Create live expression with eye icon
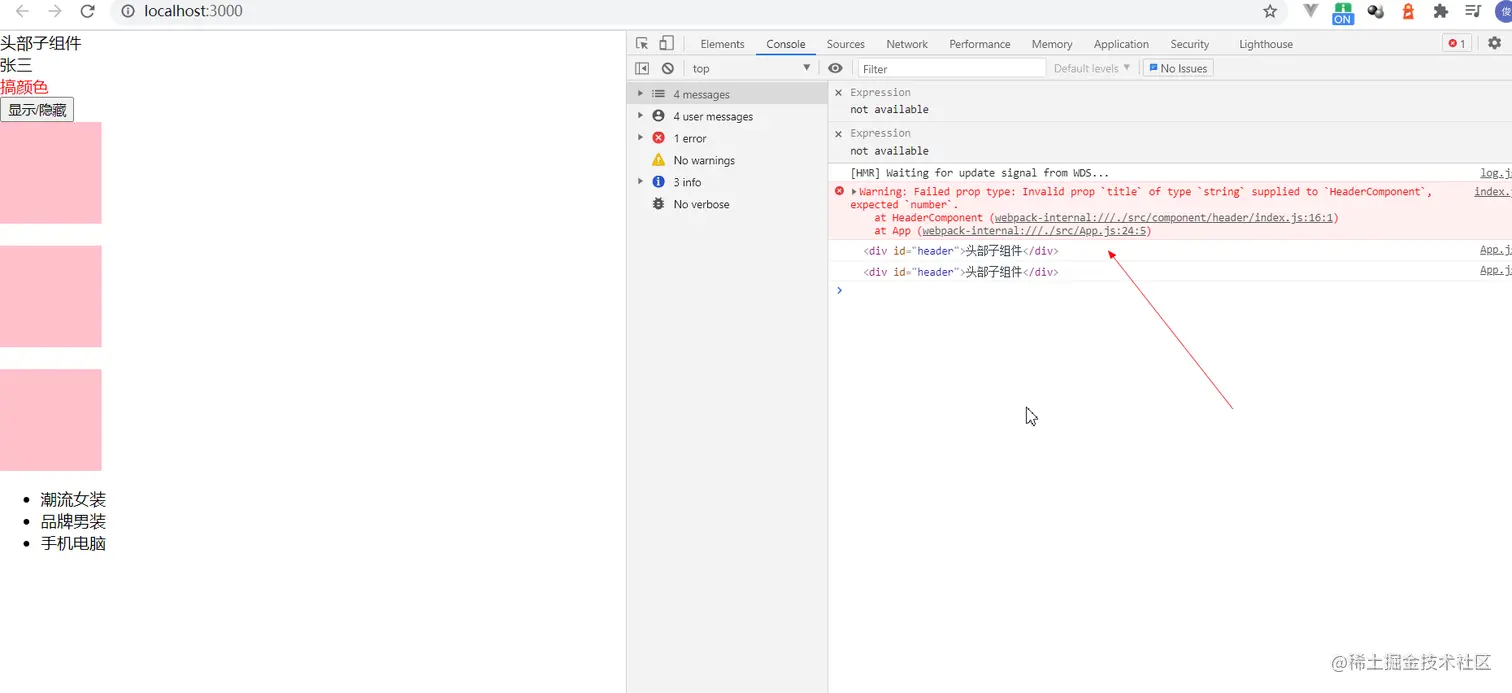The width and height of the screenshot is (1512, 693). pos(835,68)
